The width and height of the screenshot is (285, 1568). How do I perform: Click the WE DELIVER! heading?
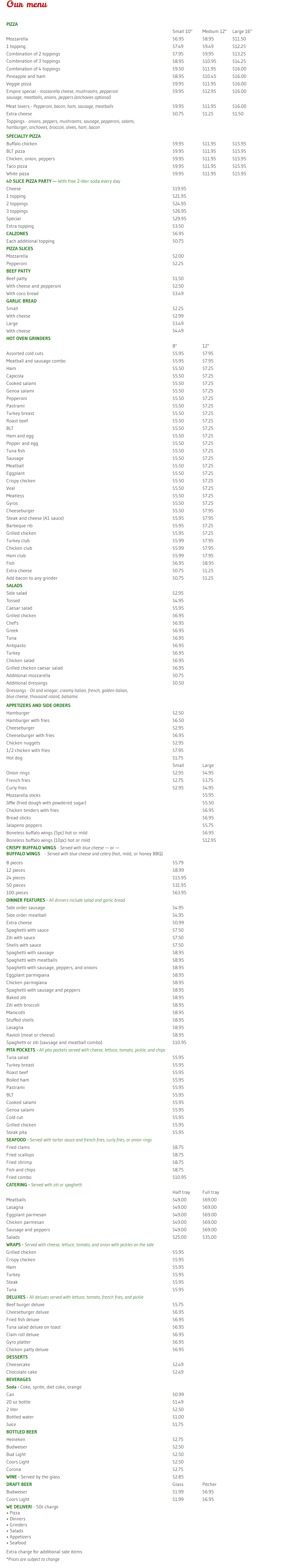pos(19,1507)
